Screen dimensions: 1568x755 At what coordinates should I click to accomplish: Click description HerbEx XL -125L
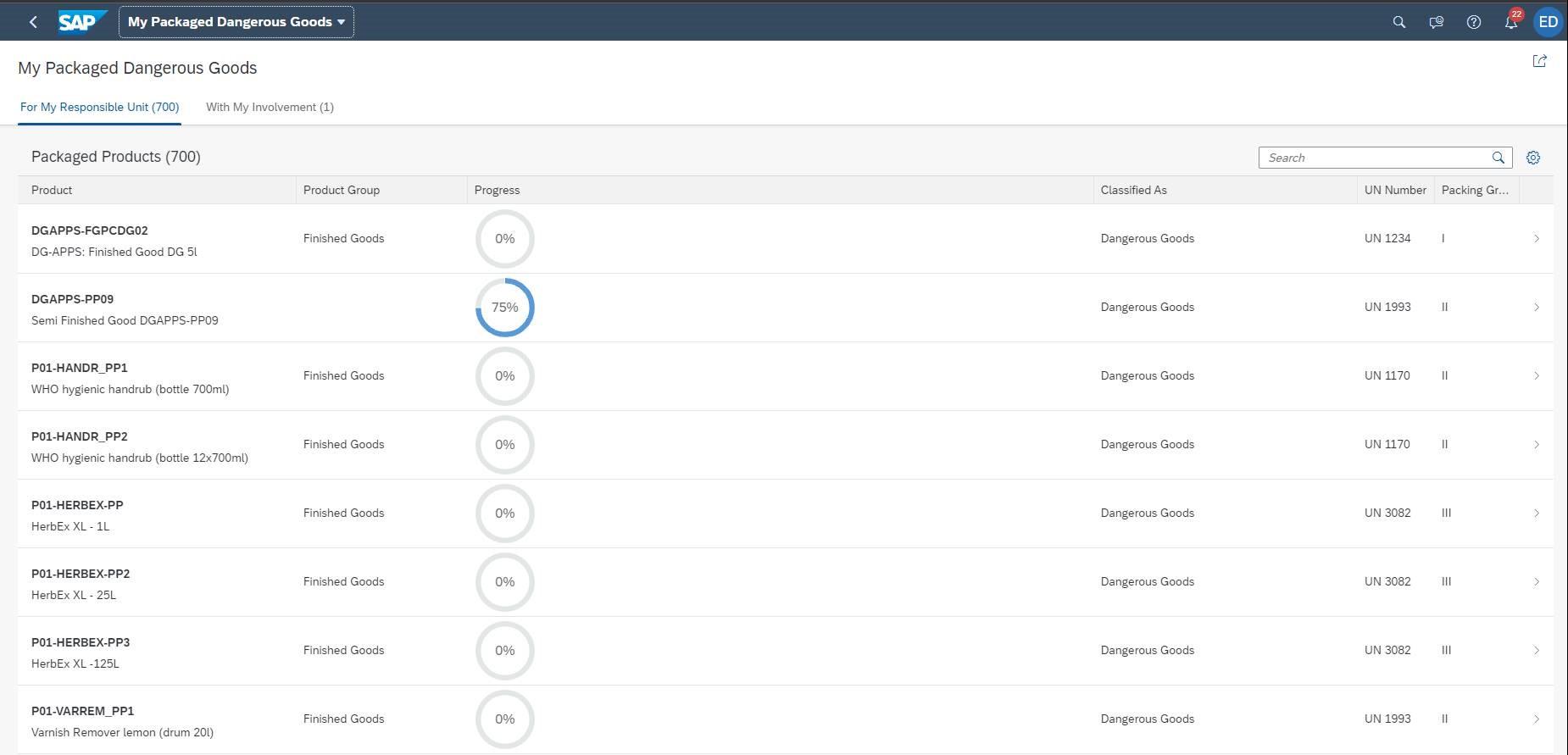point(75,663)
